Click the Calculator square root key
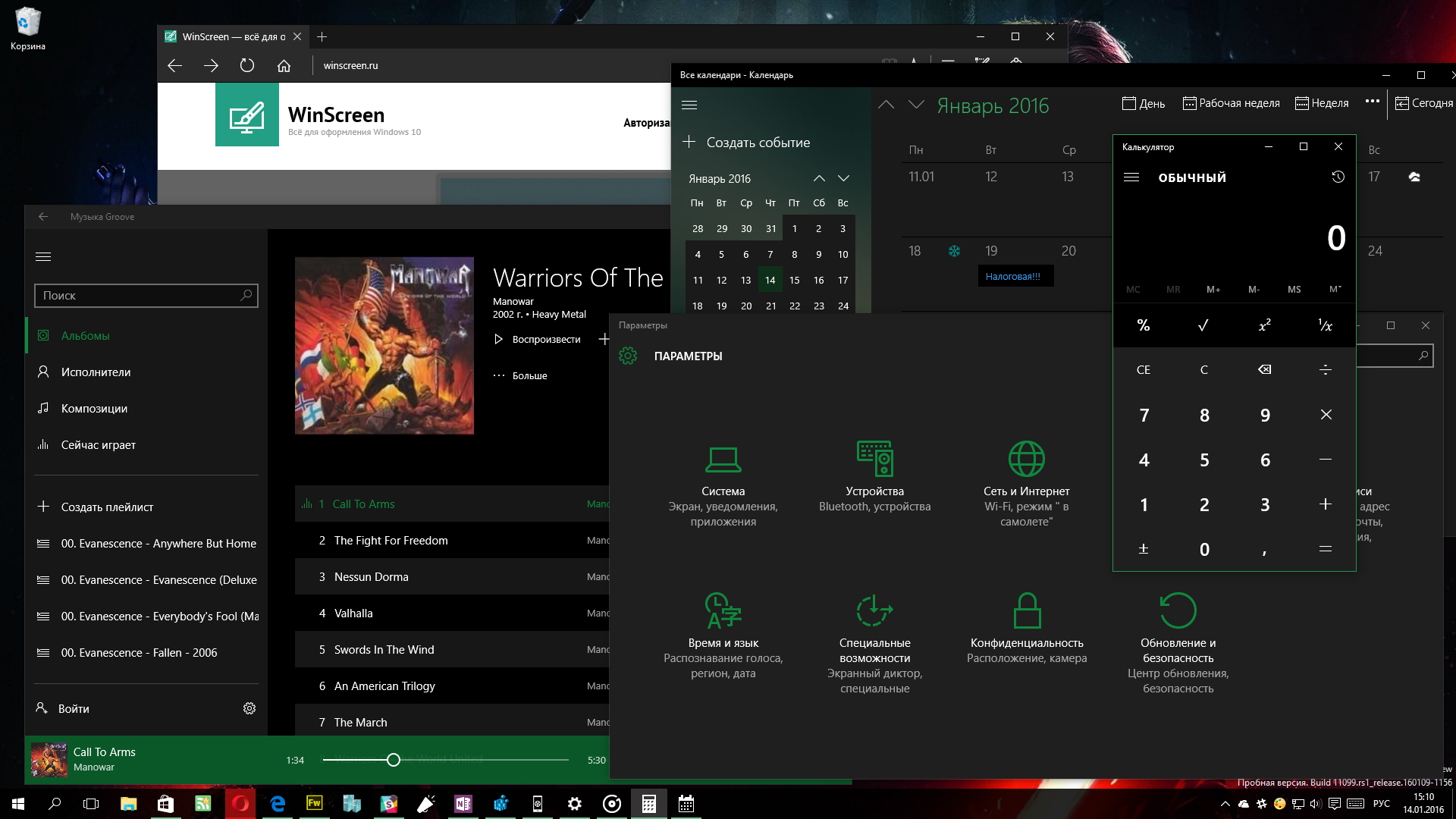Image resolution: width=1456 pixels, height=819 pixels. pyautogui.click(x=1203, y=325)
